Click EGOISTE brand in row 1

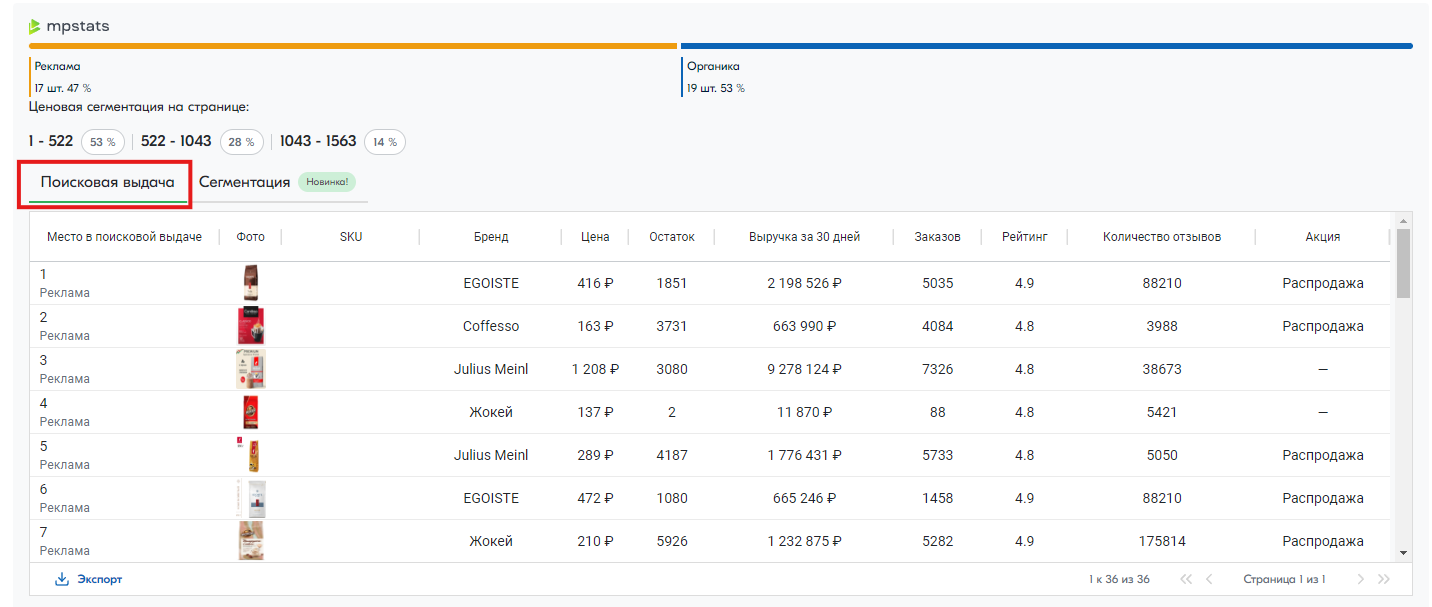[491, 283]
